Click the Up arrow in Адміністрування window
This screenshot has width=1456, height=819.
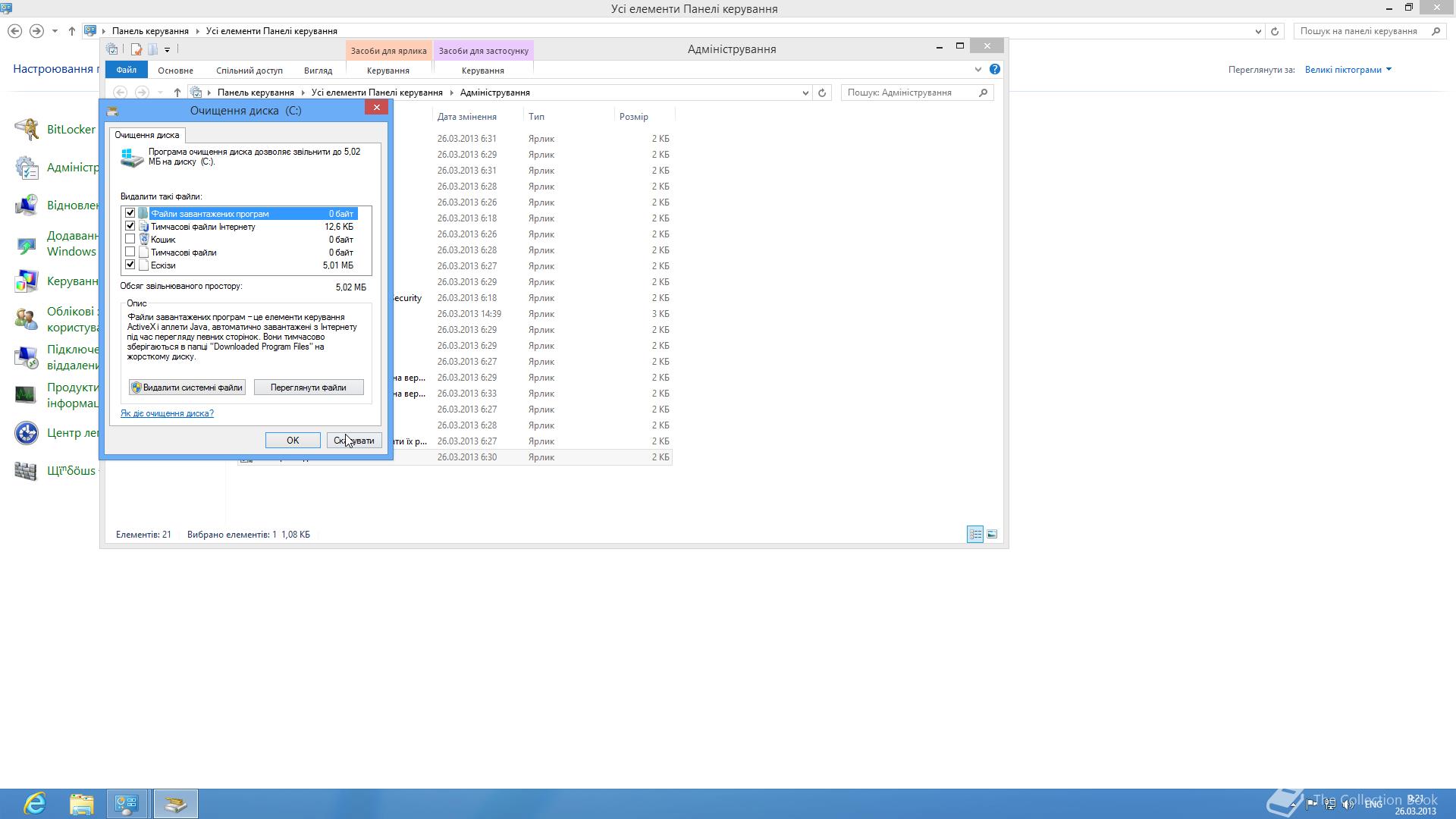[x=177, y=93]
